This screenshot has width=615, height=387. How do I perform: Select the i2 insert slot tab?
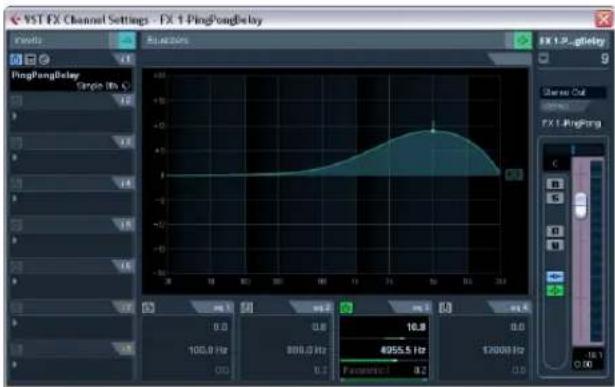click(125, 101)
